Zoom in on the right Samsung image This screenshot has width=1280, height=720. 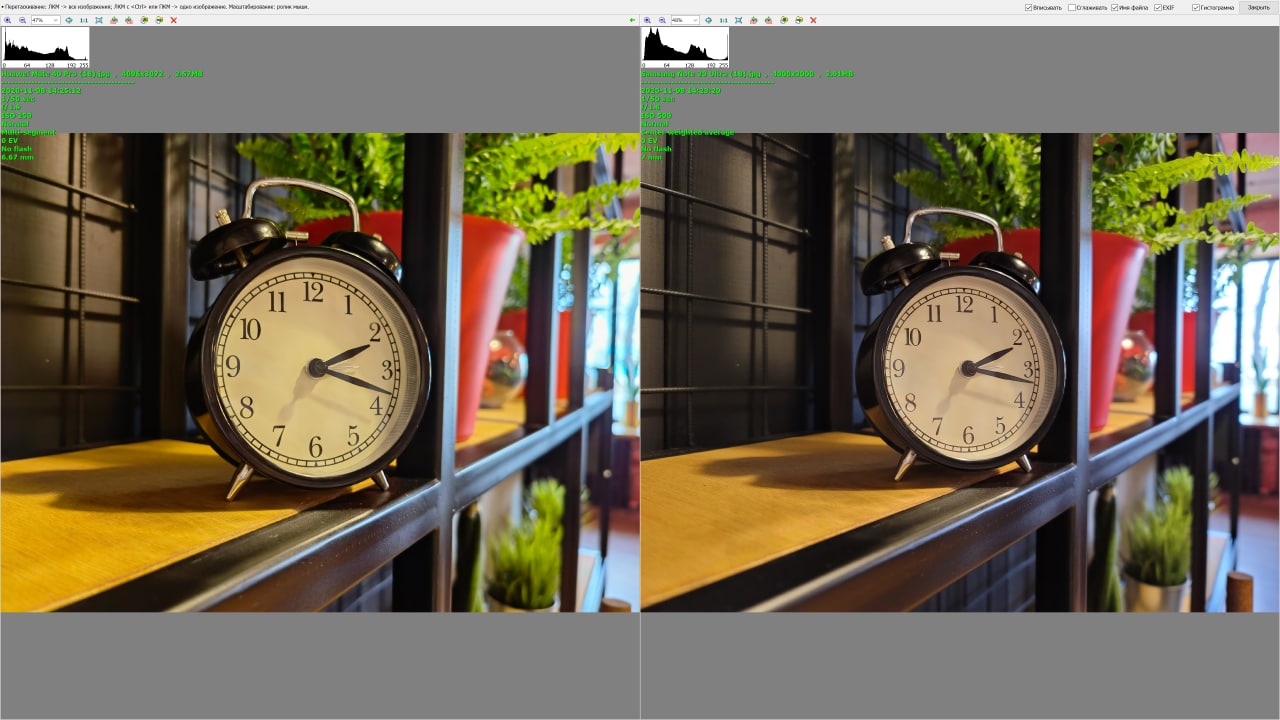pyautogui.click(x=647, y=20)
